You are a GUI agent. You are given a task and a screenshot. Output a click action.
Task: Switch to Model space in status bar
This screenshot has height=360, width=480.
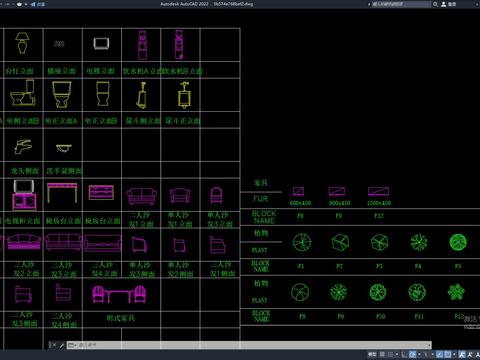(x=372, y=354)
